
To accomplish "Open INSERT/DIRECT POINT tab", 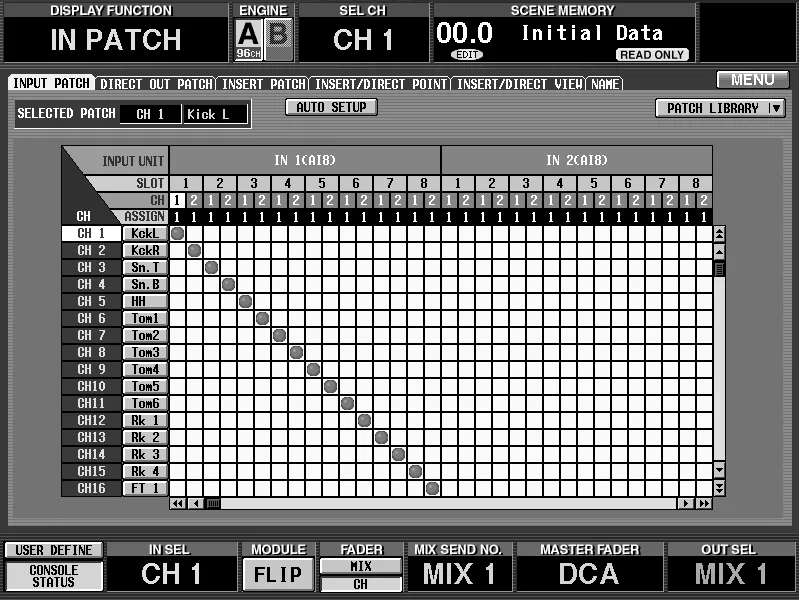I will pos(381,84).
